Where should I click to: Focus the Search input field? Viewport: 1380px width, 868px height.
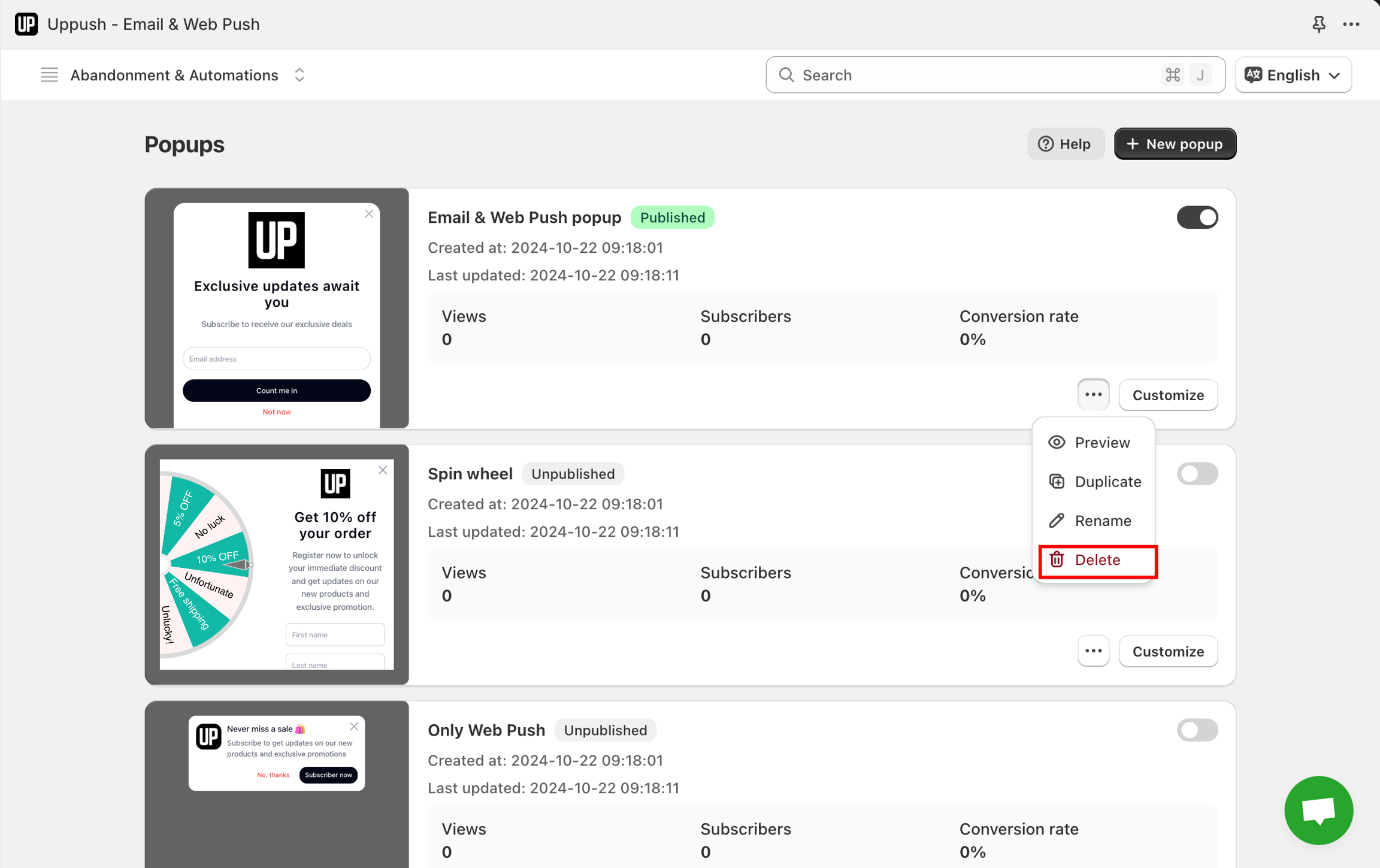970,75
